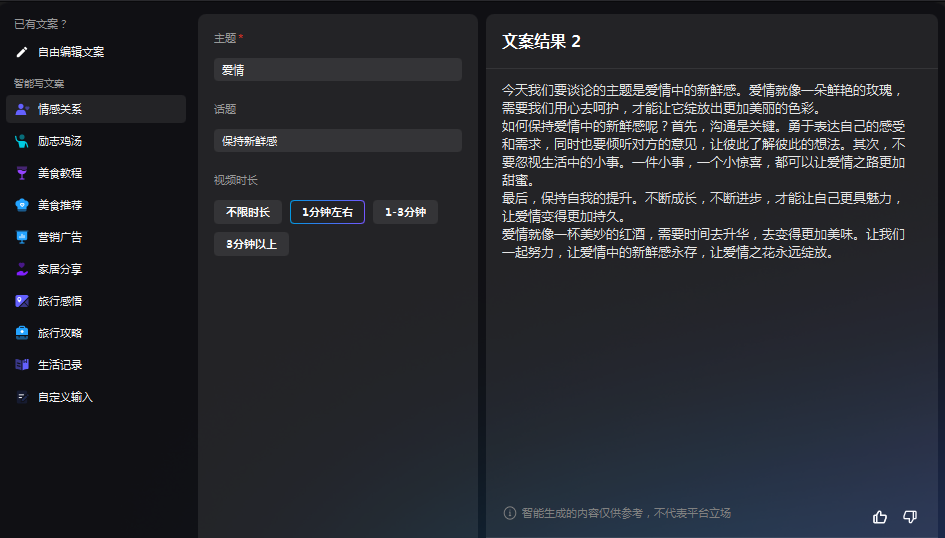Switch to 营销广告 category label
Image resolution: width=945 pixels, height=538 pixels.
coord(60,237)
